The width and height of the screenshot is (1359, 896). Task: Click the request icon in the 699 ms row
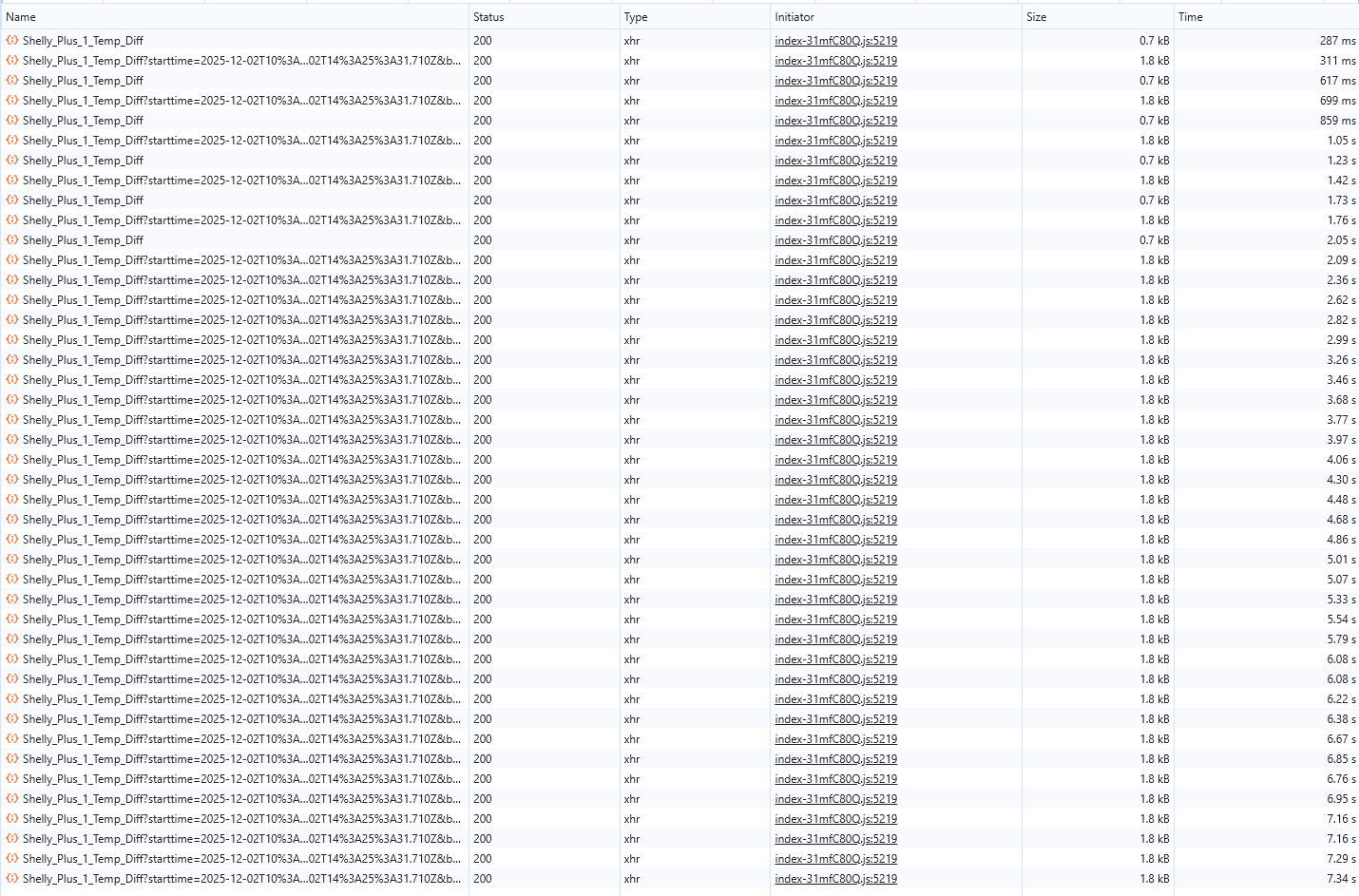click(x=12, y=101)
